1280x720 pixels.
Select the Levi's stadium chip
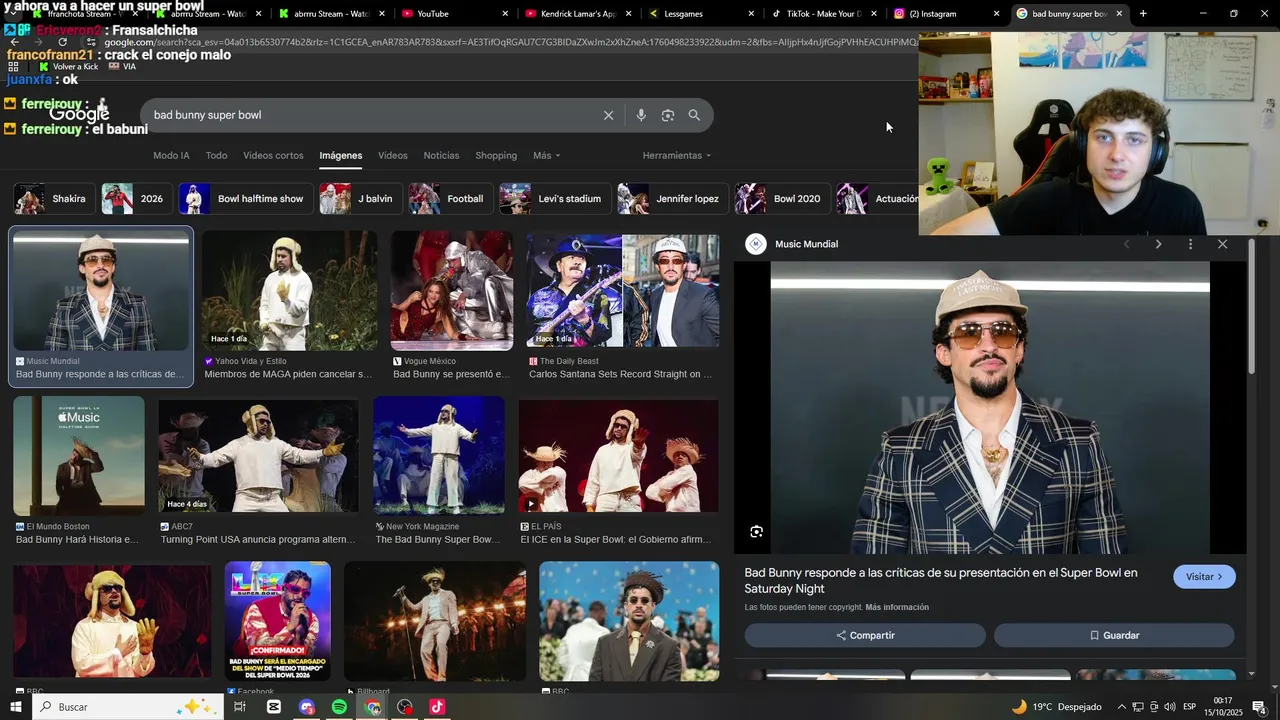tap(554, 199)
